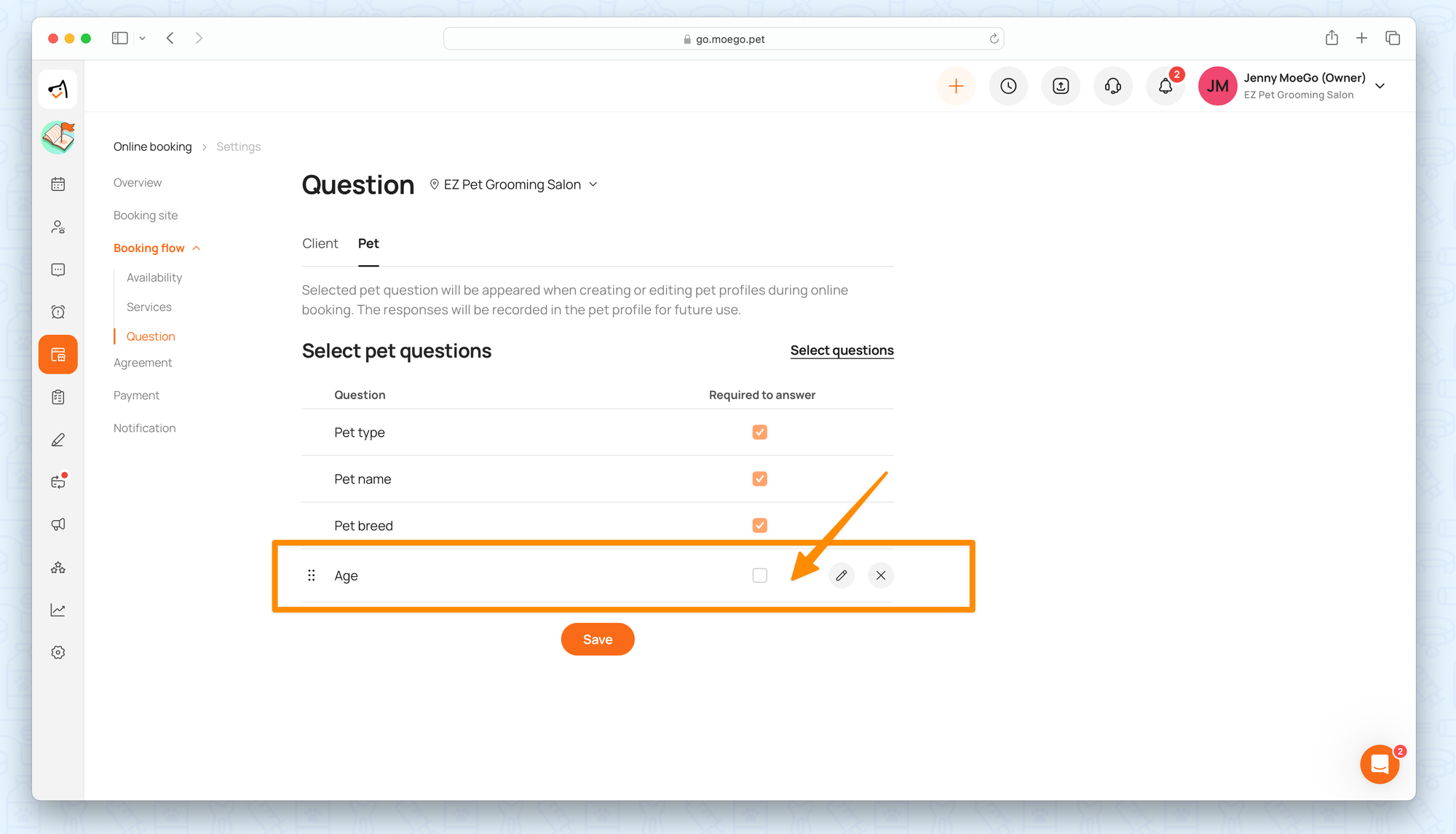Click the pencil edit icon for Age
This screenshot has height=834, width=1456.
pos(842,575)
